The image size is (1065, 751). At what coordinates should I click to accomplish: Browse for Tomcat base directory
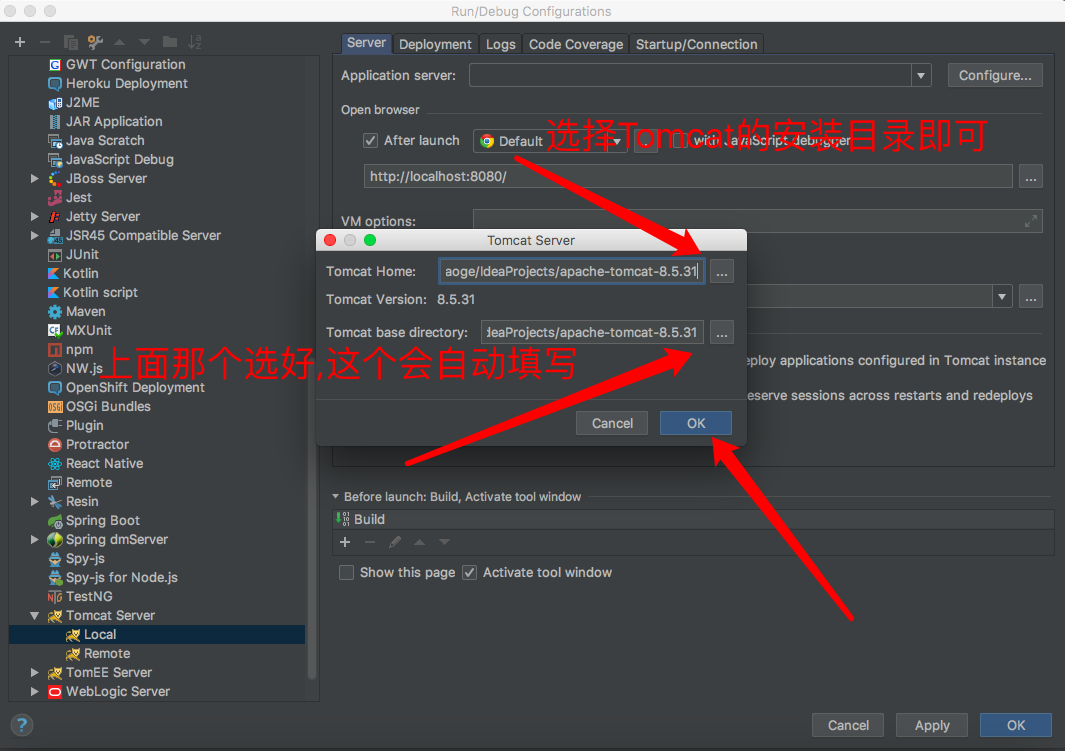coord(721,333)
